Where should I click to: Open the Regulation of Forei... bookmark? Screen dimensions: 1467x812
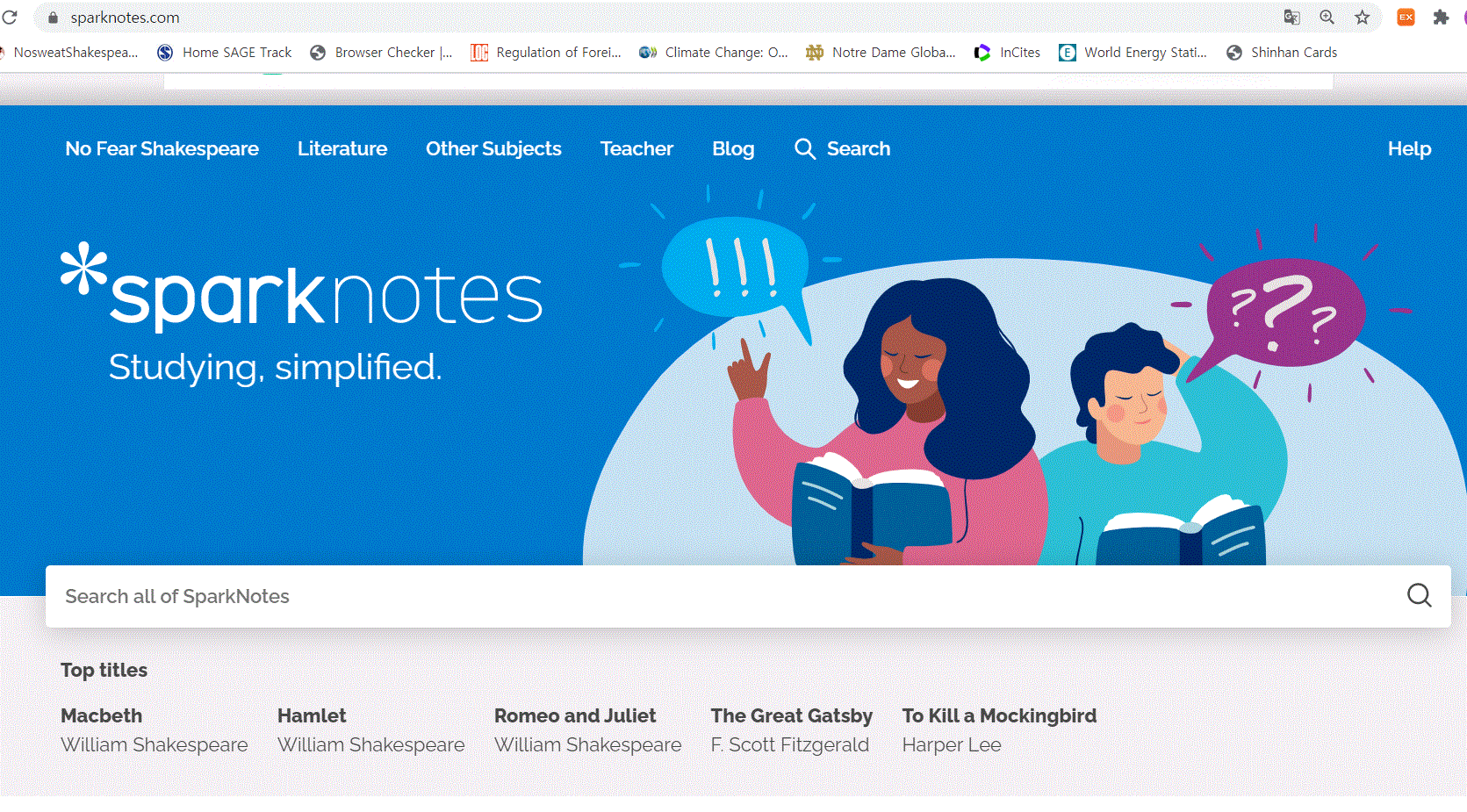pyautogui.click(x=546, y=53)
